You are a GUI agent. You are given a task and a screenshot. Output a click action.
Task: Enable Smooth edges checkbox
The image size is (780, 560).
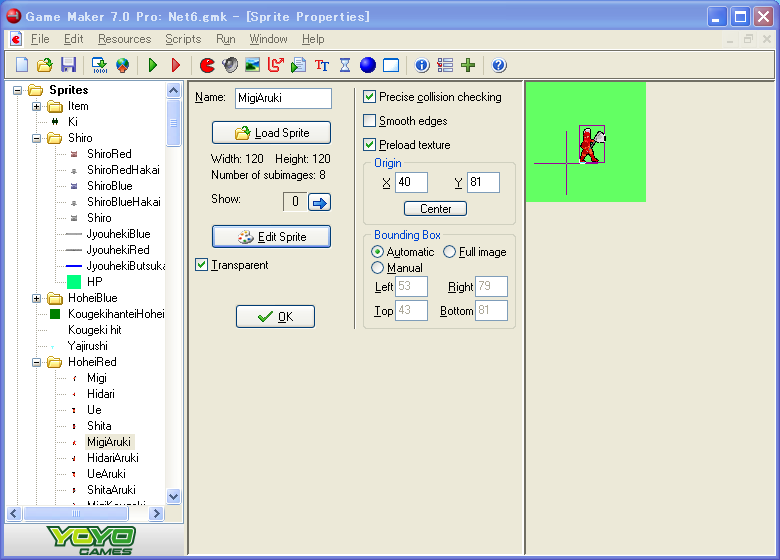(x=369, y=121)
